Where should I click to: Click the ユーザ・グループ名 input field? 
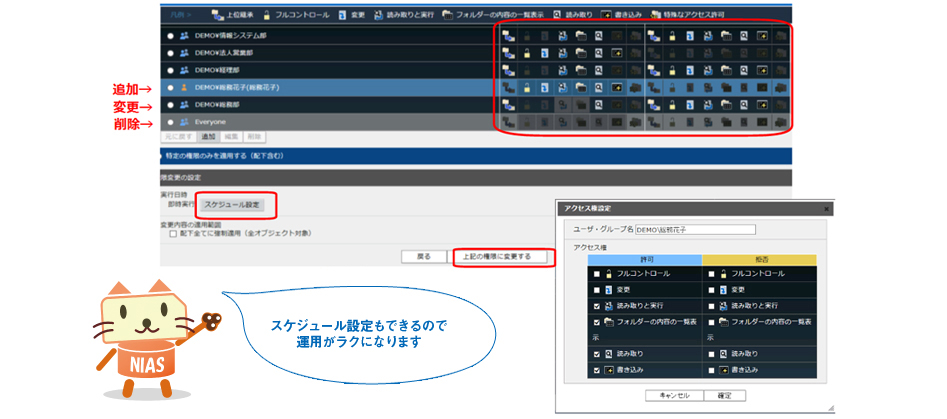click(x=696, y=229)
